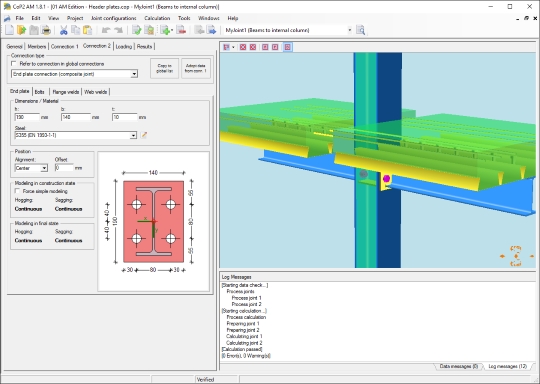Image resolution: width=540 pixels, height=384 pixels.
Task: Open the connection type dropdown 'End plate connection'
Action: [x=134, y=74]
